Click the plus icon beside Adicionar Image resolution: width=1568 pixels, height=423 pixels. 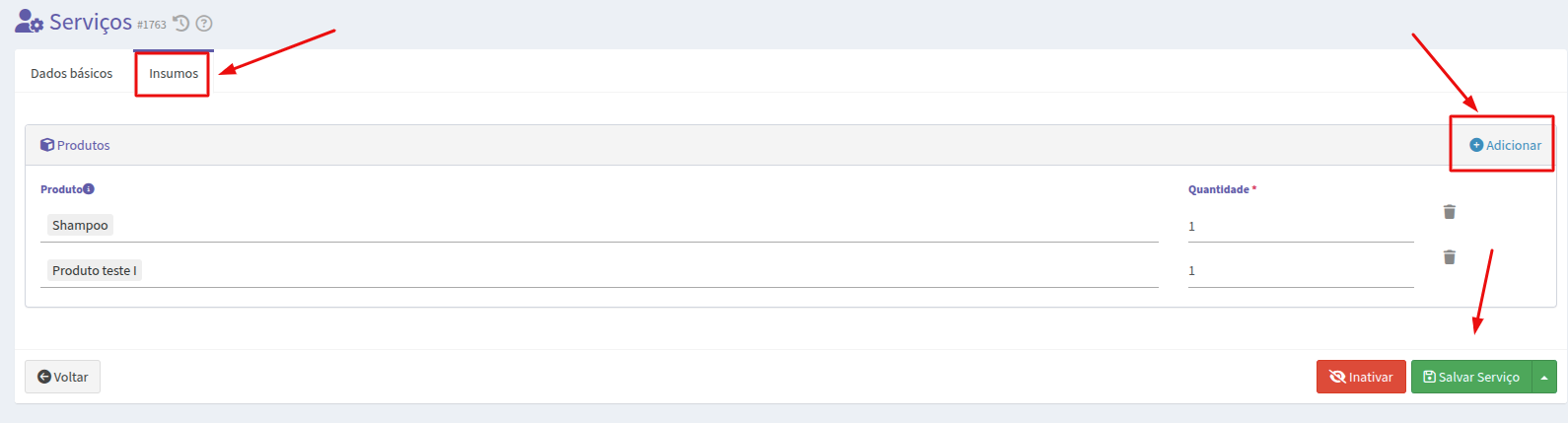1476,145
